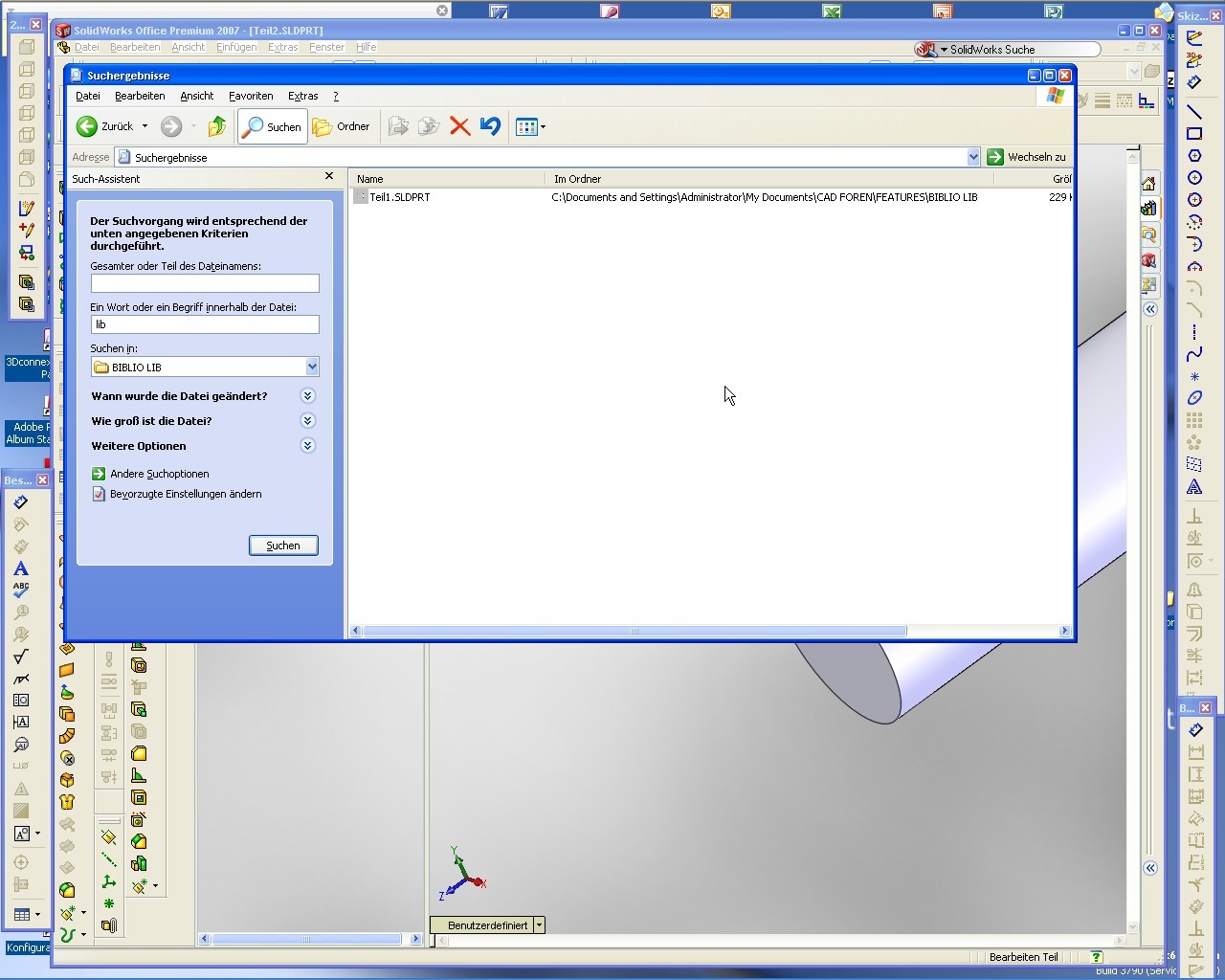Open Bearbeiten menu in Suchergebnisse window

pos(140,96)
